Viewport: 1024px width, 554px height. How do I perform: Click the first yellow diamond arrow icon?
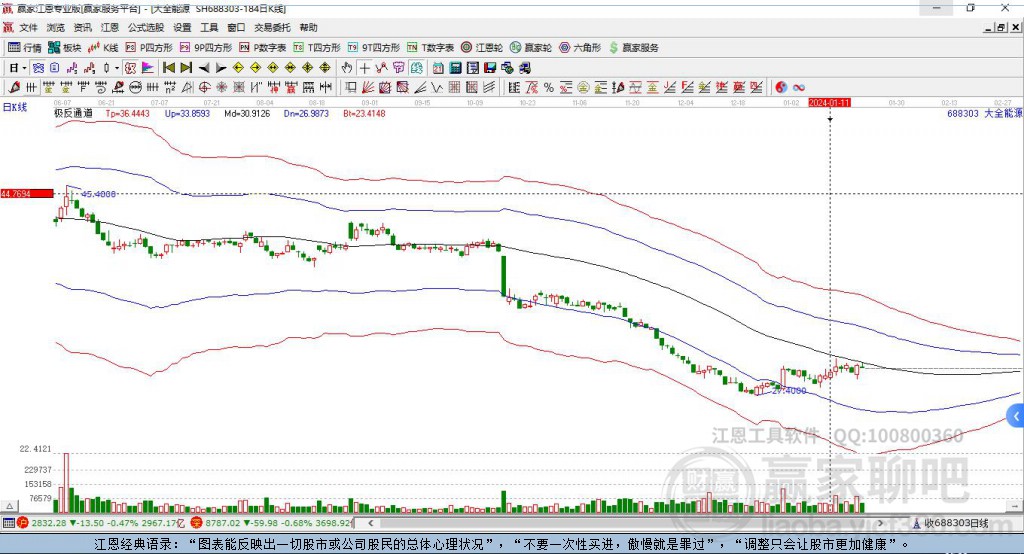point(238,68)
